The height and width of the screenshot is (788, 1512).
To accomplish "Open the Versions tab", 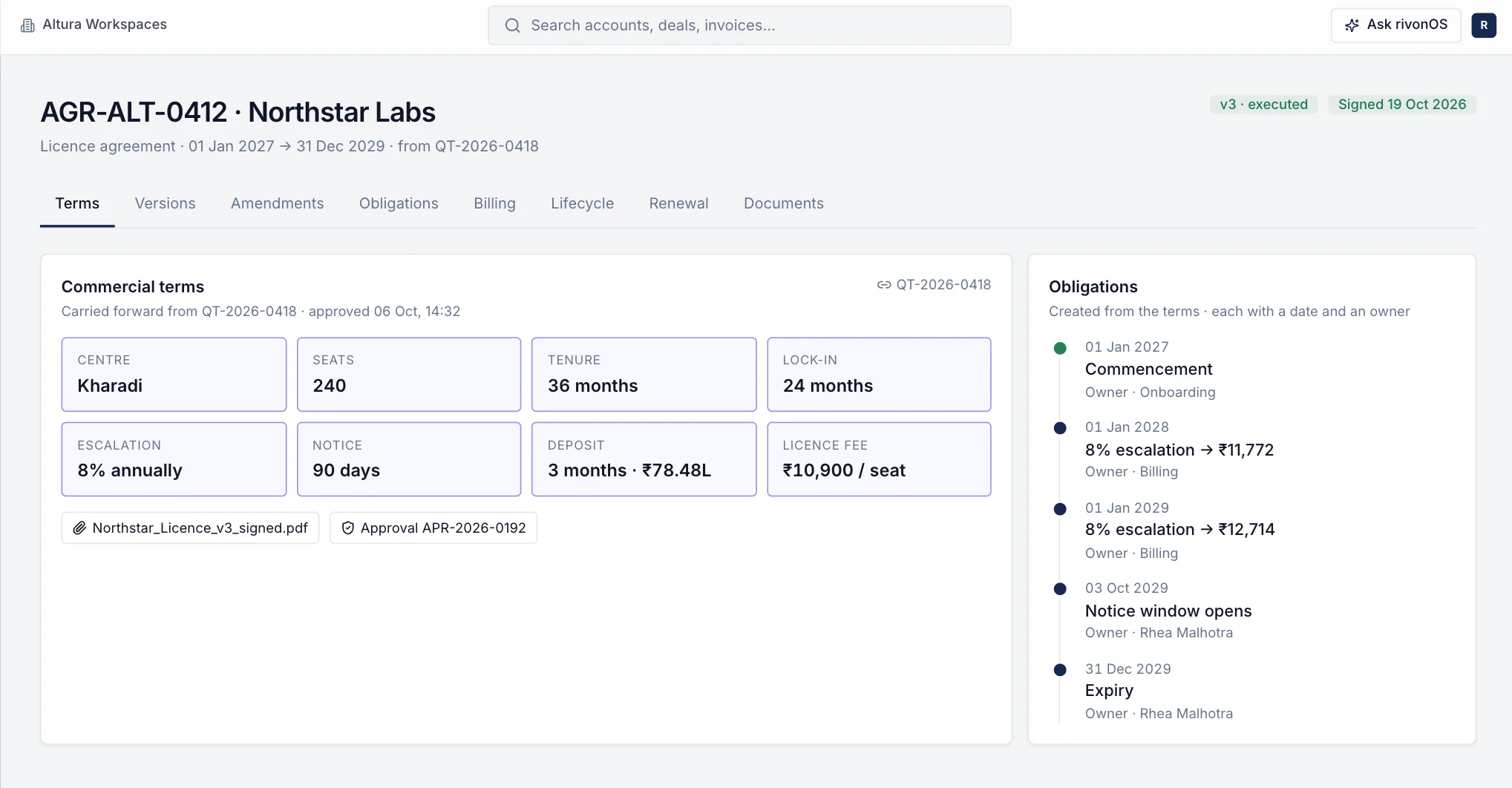I will [x=165, y=203].
